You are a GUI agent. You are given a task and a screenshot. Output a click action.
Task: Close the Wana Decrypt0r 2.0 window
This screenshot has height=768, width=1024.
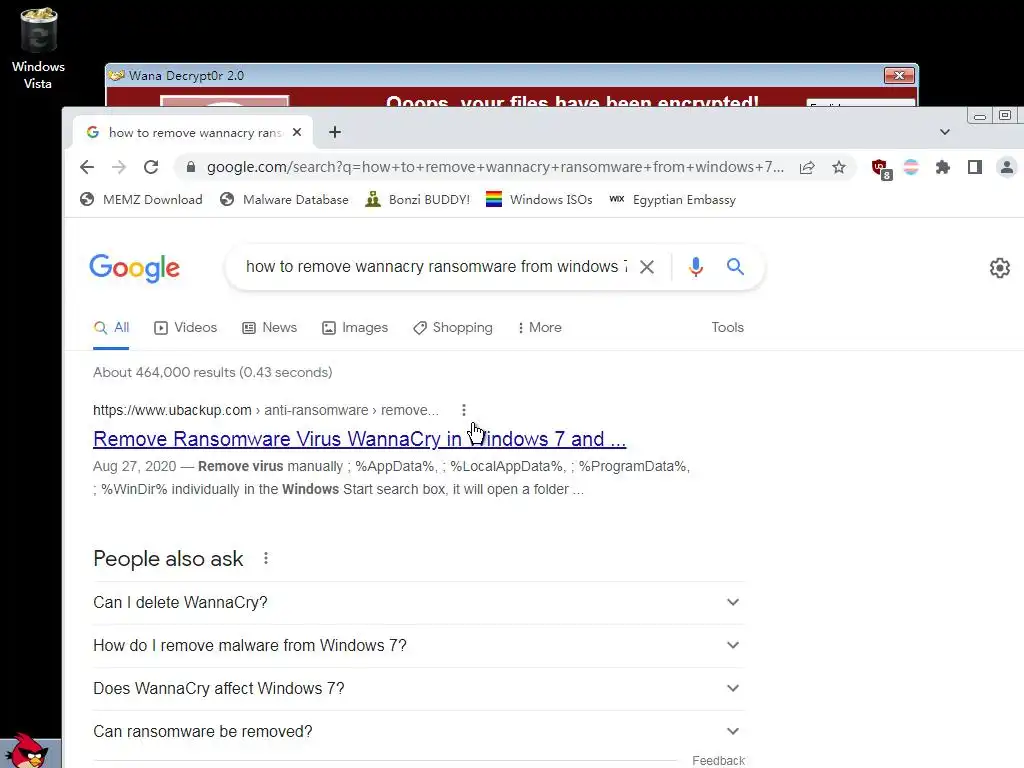(899, 76)
